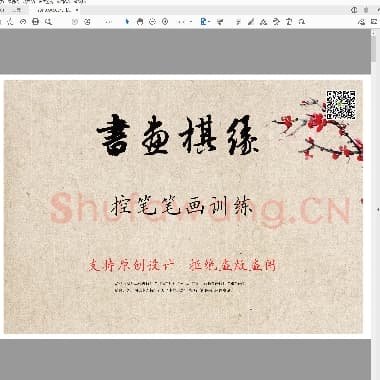Image resolution: width=380 pixels, height=380 pixels.
Task: Zoom in with the plus icon
Action: 165,22
